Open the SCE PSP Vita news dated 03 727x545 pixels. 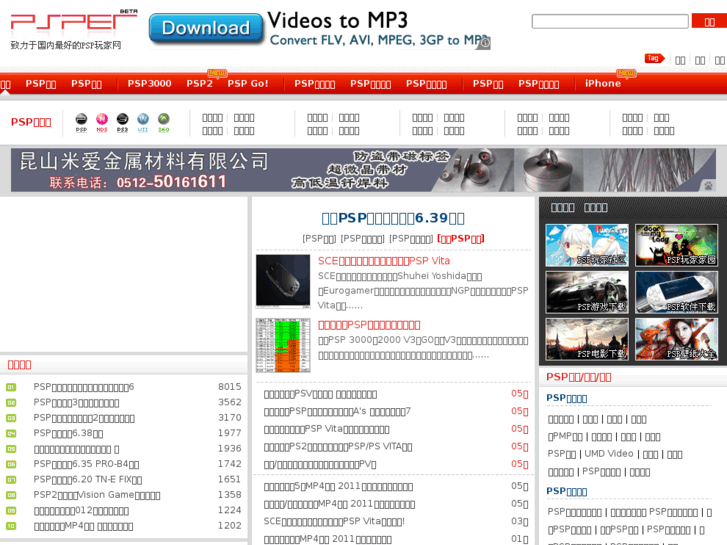pos(334,521)
